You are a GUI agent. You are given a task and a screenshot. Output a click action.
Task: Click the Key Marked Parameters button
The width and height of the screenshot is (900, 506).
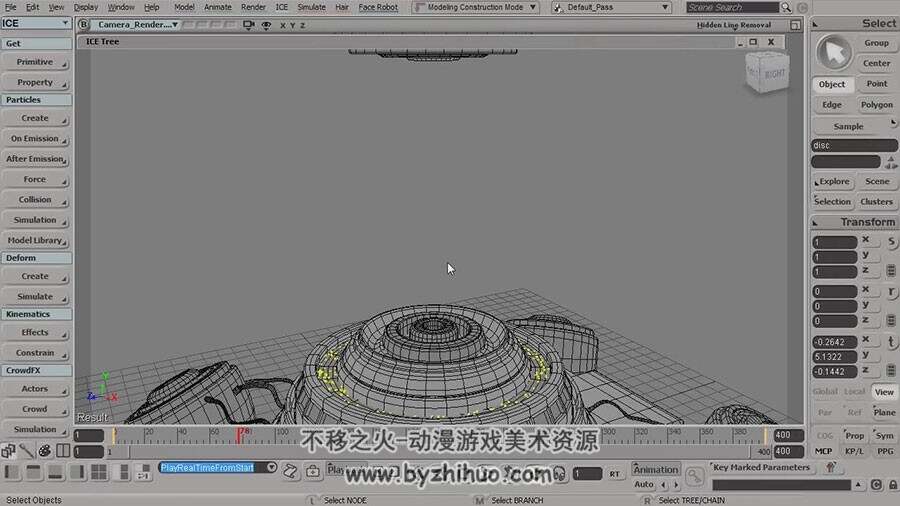pos(761,468)
